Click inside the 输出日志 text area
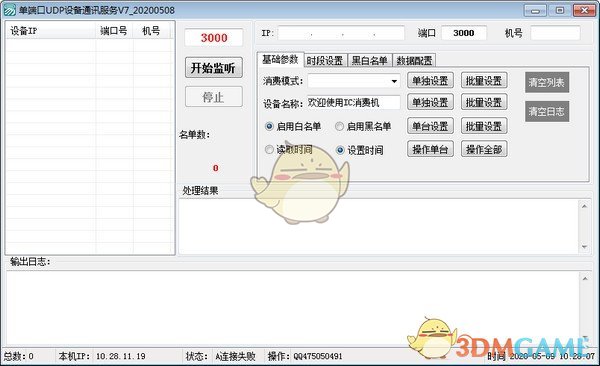600x366 pixels. tap(293, 308)
